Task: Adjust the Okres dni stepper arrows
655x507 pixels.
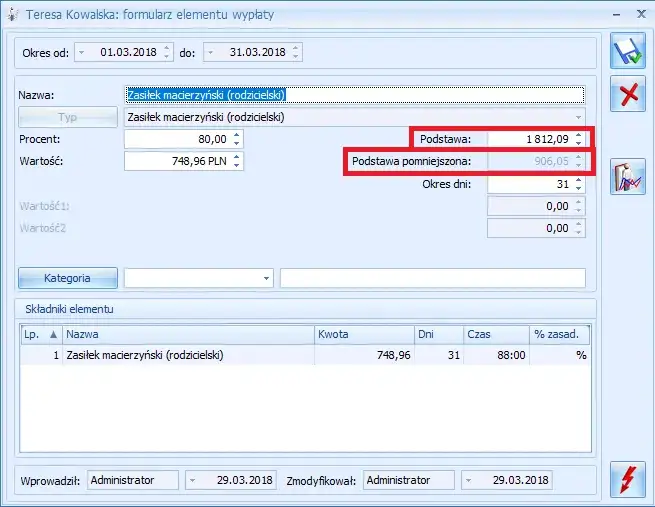Action: click(578, 184)
